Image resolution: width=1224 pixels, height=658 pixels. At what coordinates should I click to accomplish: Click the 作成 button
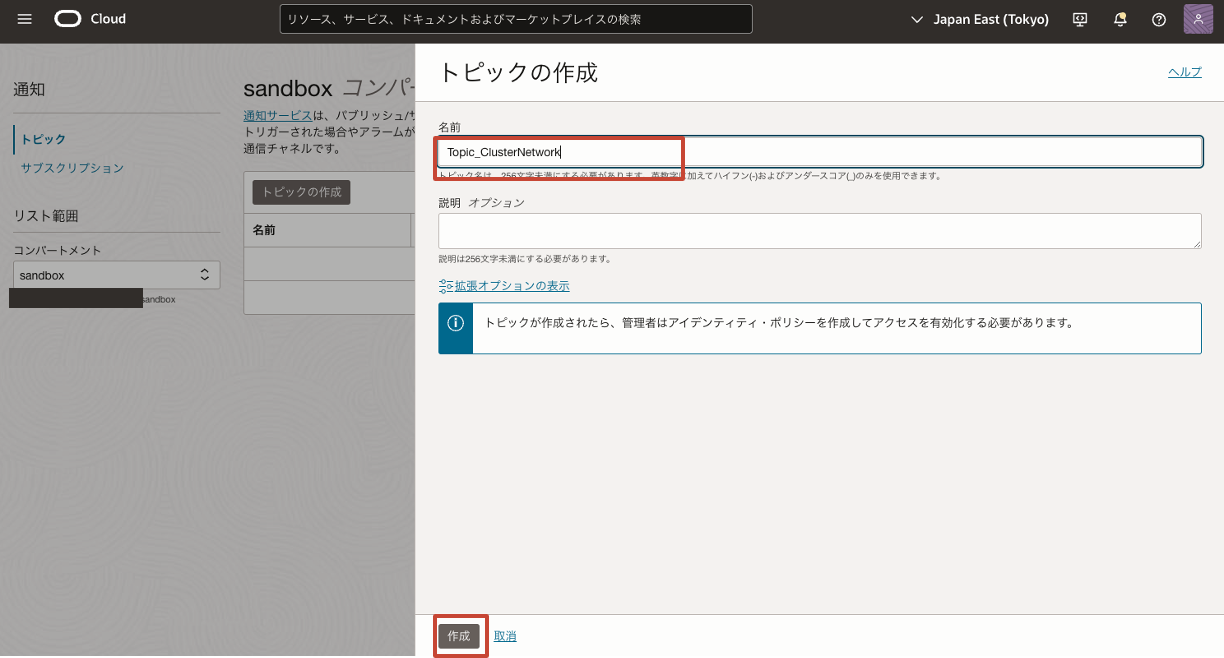pos(459,636)
